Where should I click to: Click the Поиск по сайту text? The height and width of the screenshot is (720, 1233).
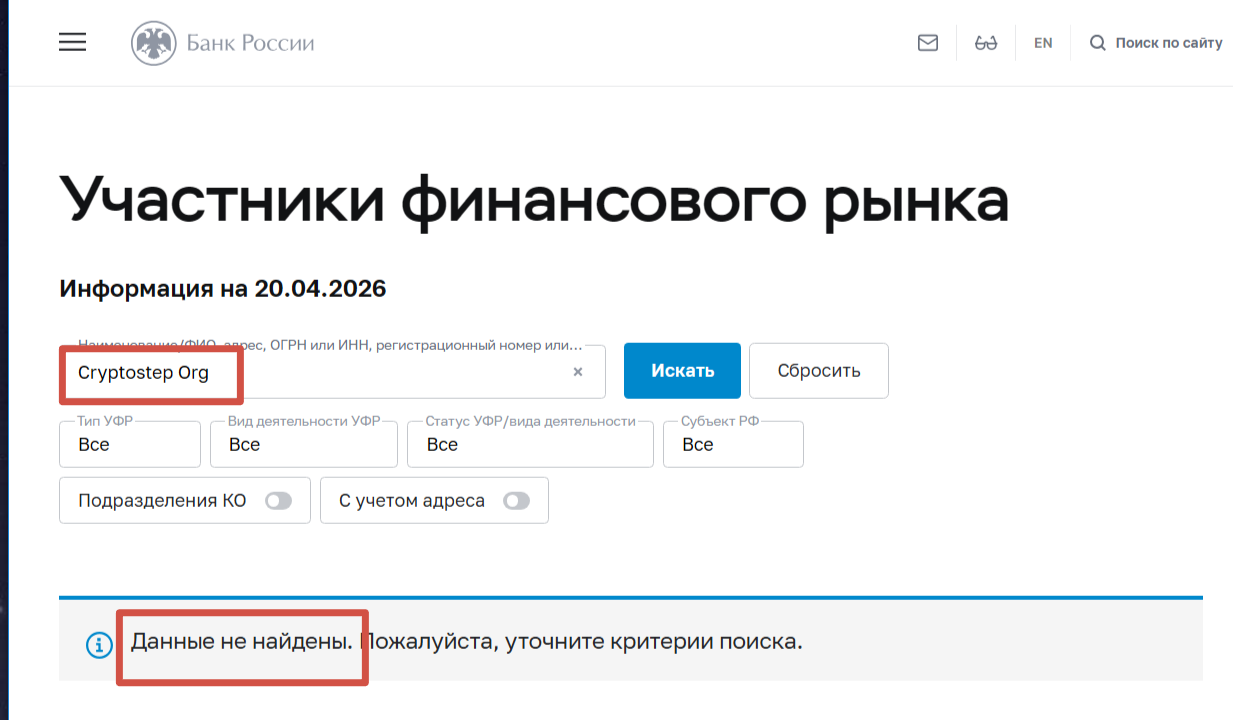(1168, 43)
